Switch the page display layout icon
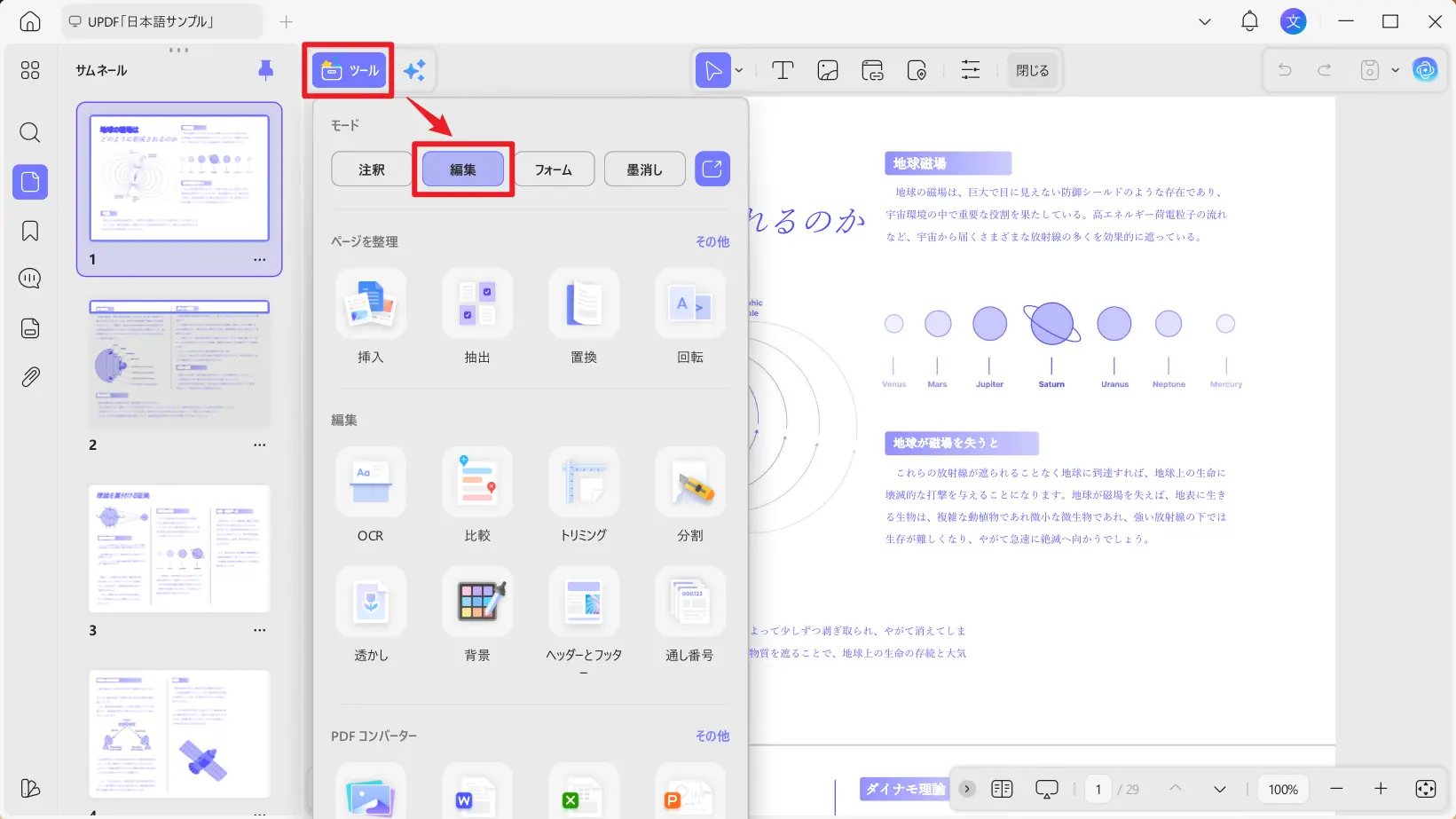 pos(1002,789)
